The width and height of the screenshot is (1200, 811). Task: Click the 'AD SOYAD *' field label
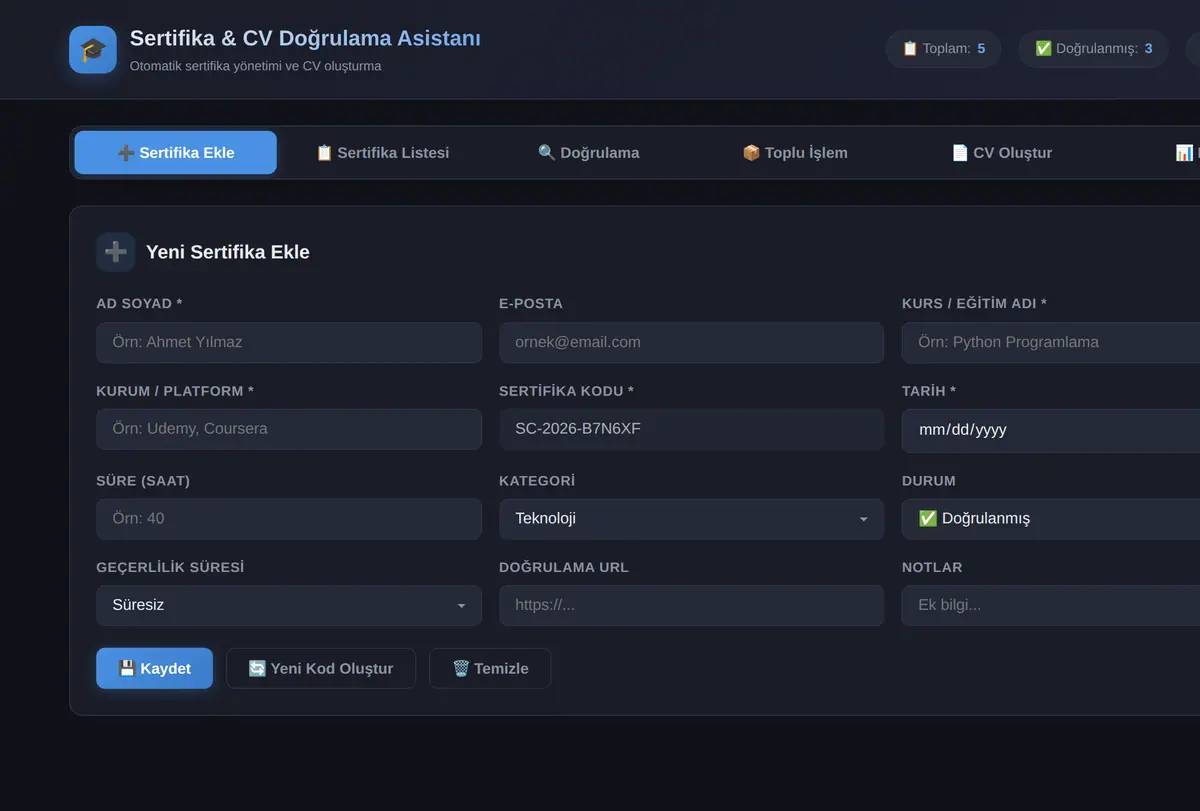(139, 304)
